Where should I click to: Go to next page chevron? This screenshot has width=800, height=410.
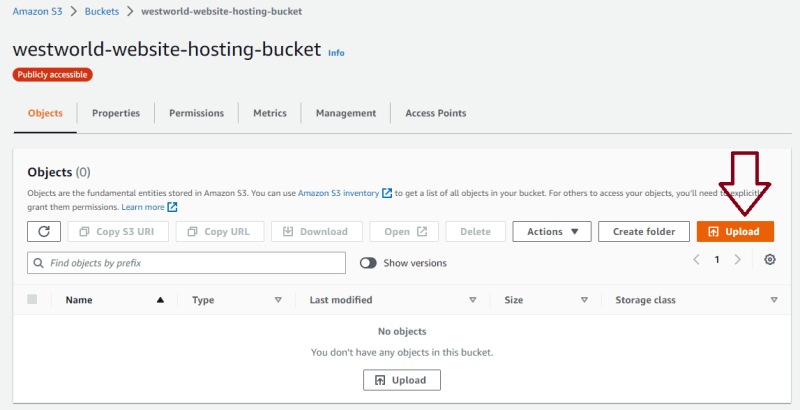coord(737,260)
